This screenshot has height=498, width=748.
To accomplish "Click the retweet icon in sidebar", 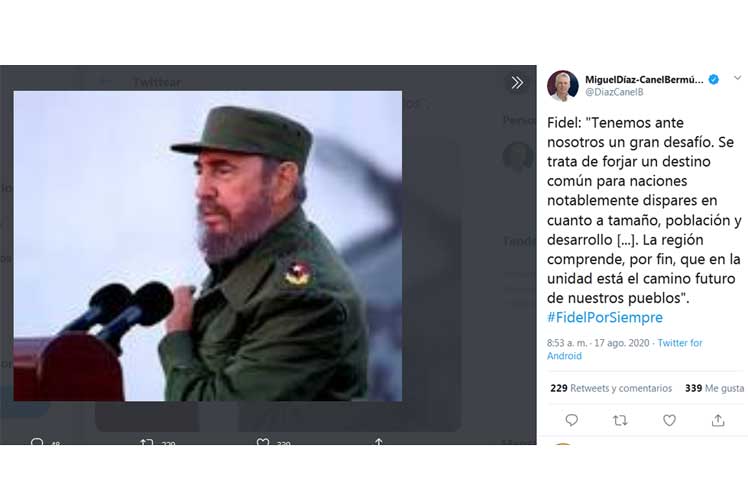I will point(620,420).
